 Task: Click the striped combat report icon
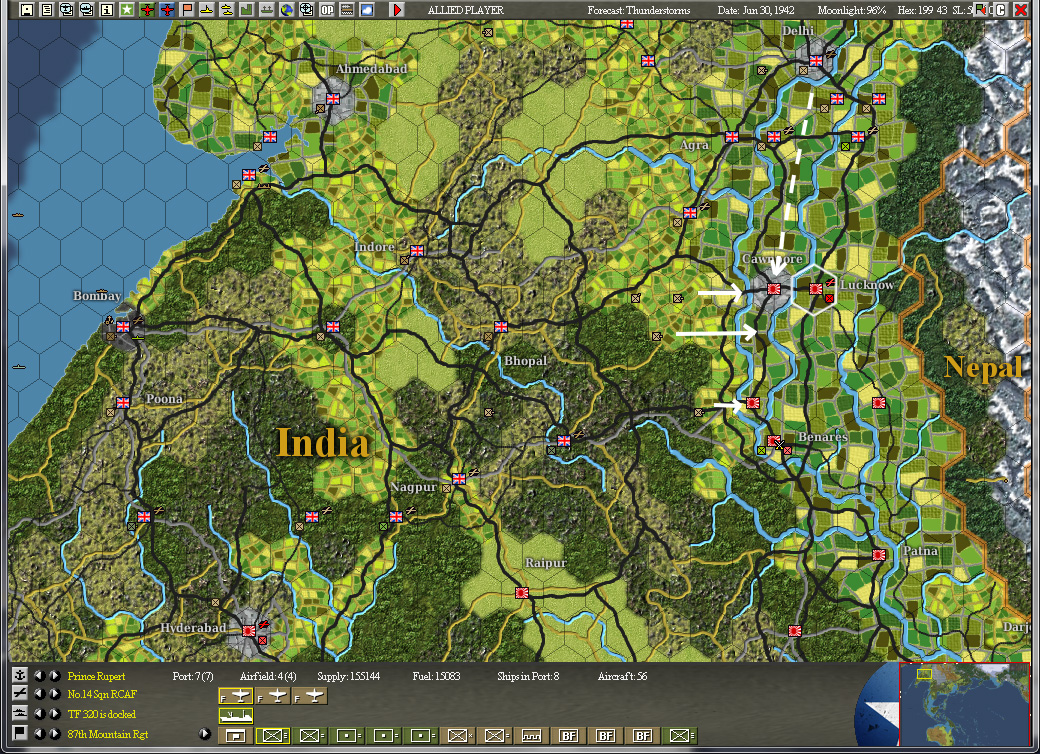346,10
